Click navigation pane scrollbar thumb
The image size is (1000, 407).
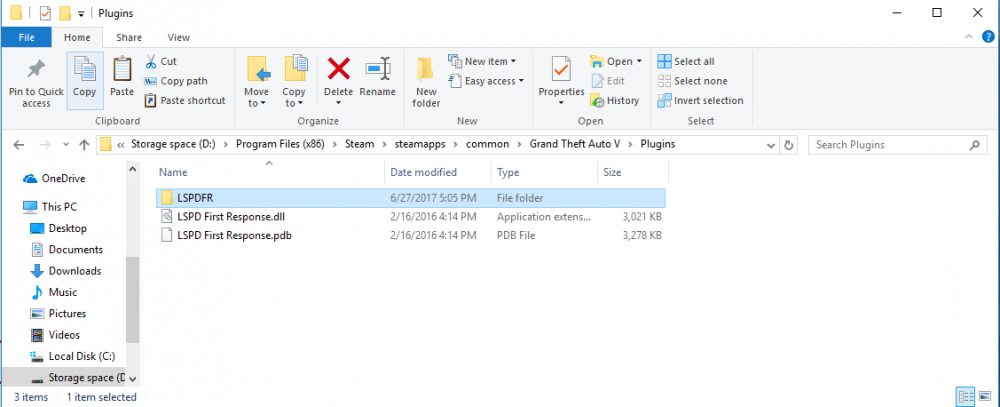click(133, 299)
